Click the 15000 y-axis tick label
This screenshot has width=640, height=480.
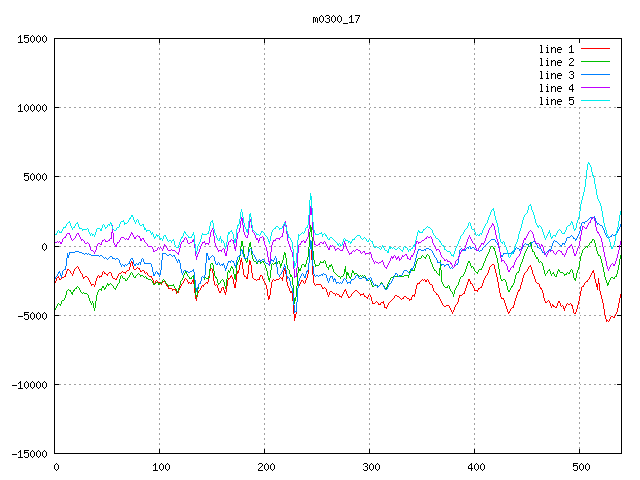pyautogui.click(x=31, y=39)
